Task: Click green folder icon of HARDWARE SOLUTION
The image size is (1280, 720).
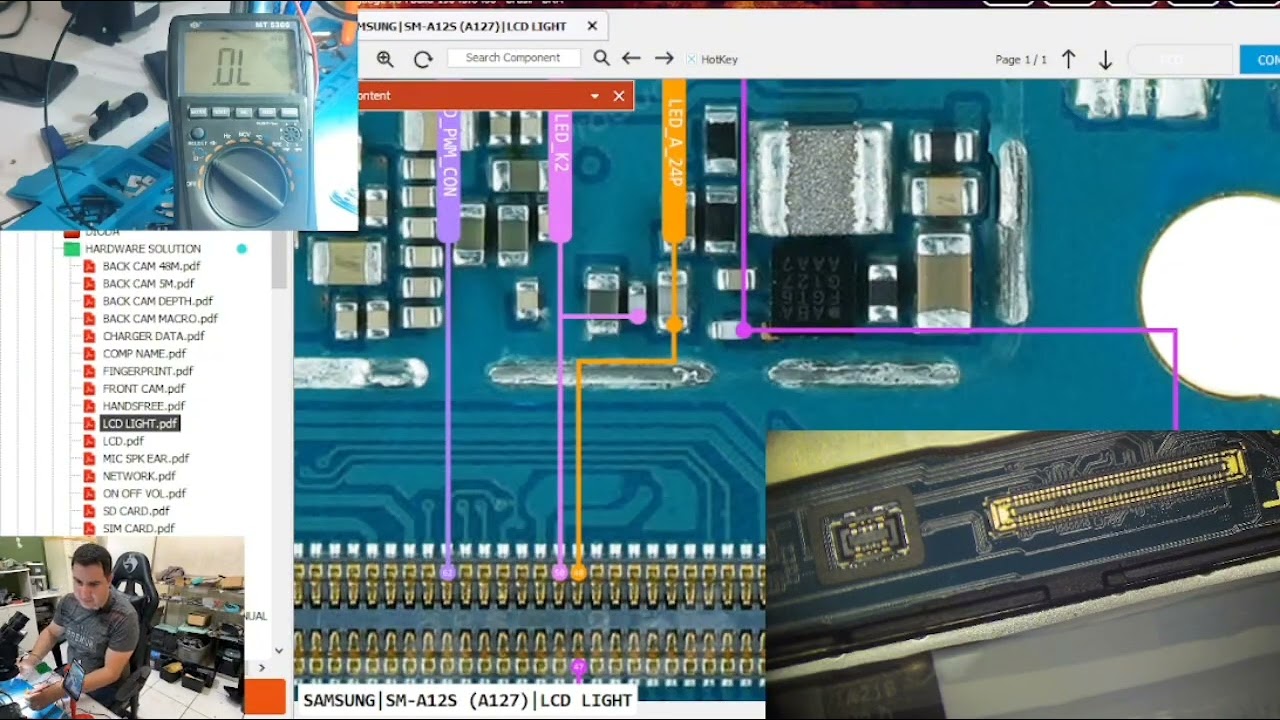Action: pyautogui.click(x=72, y=248)
